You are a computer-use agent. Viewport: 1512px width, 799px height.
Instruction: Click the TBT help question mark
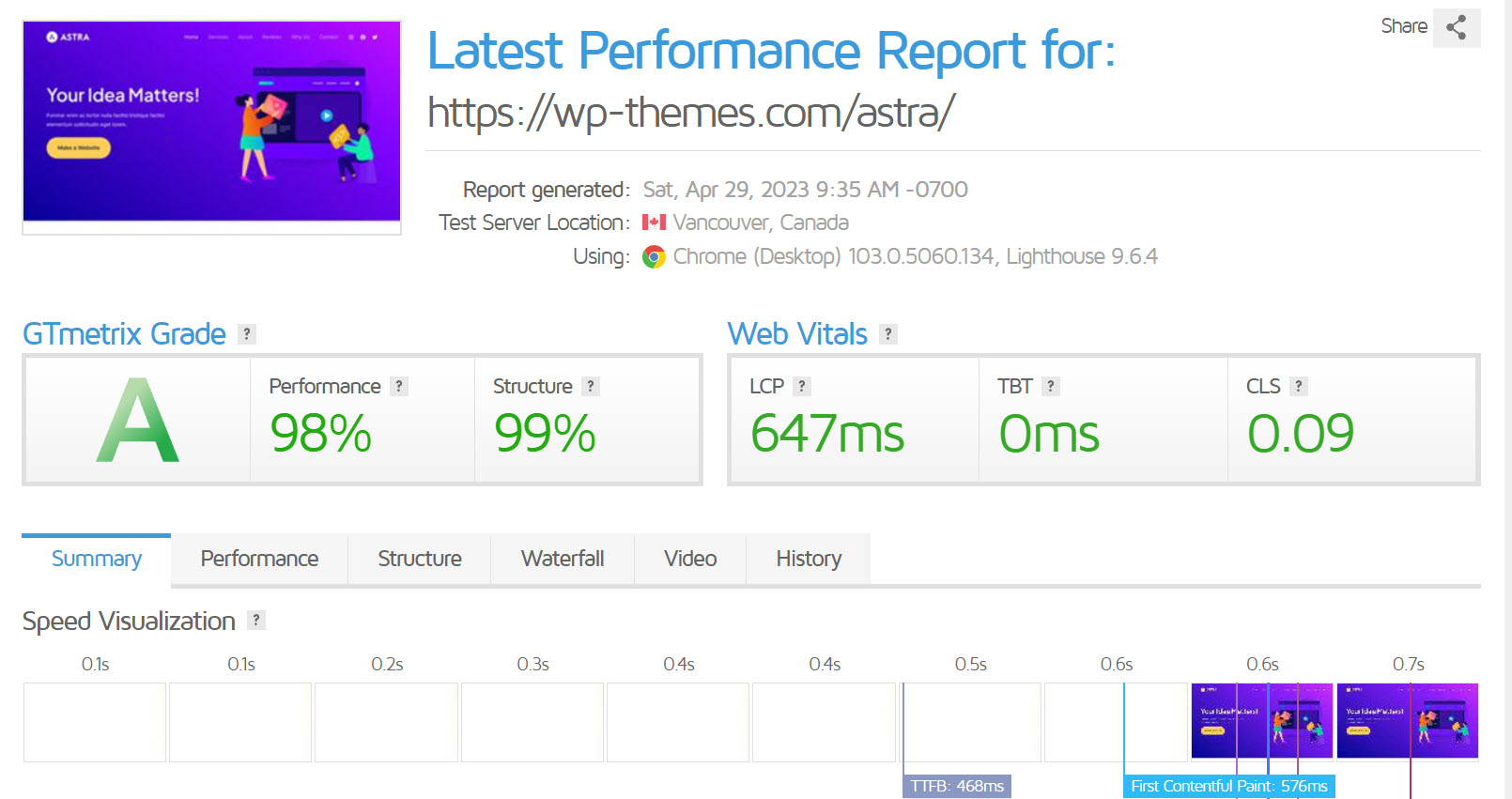1051,386
